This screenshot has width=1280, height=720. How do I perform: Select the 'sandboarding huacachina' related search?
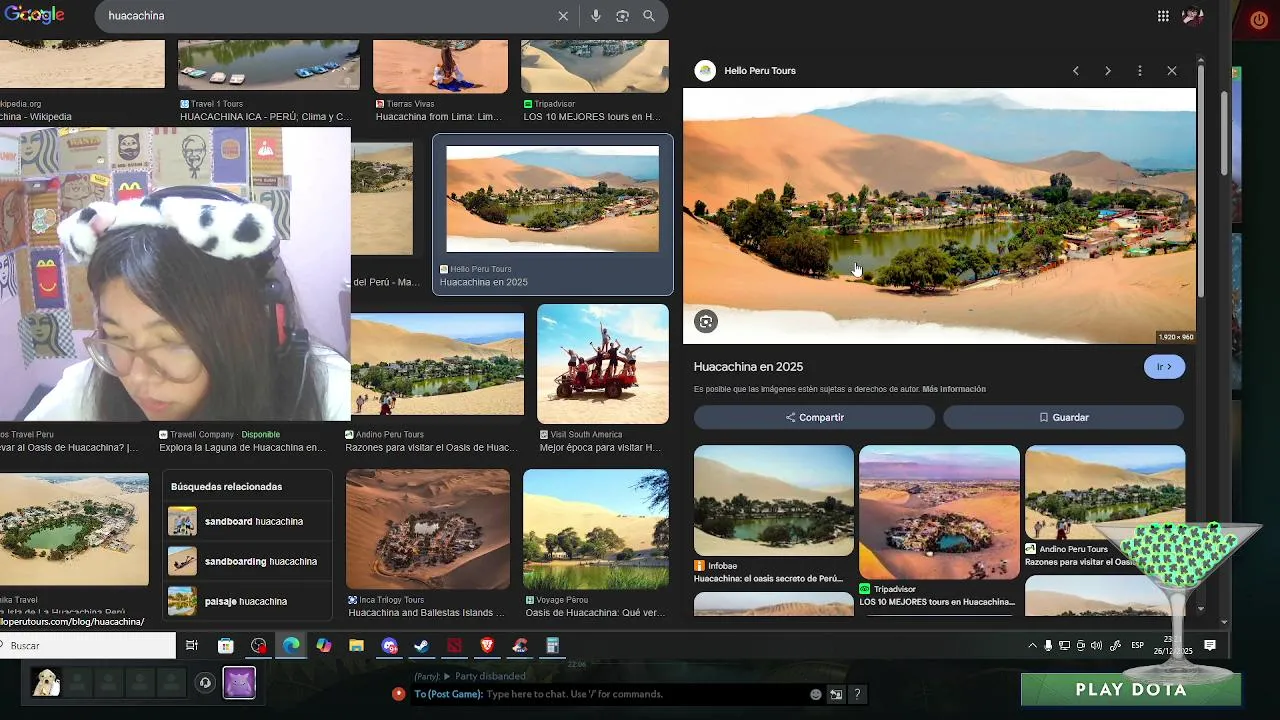tap(247, 562)
